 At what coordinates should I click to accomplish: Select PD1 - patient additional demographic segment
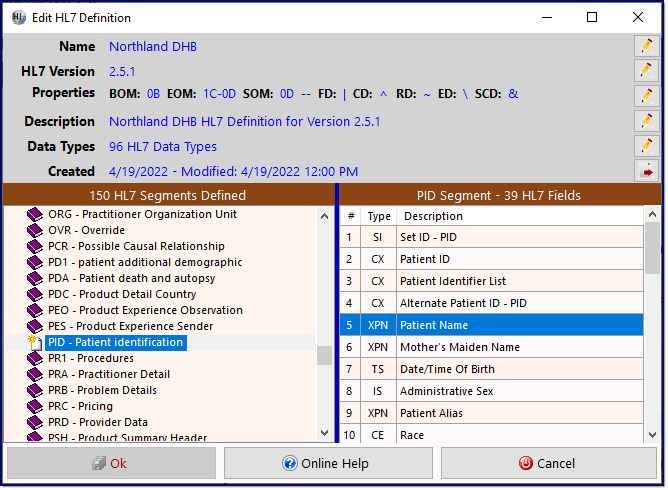click(145, 262)
